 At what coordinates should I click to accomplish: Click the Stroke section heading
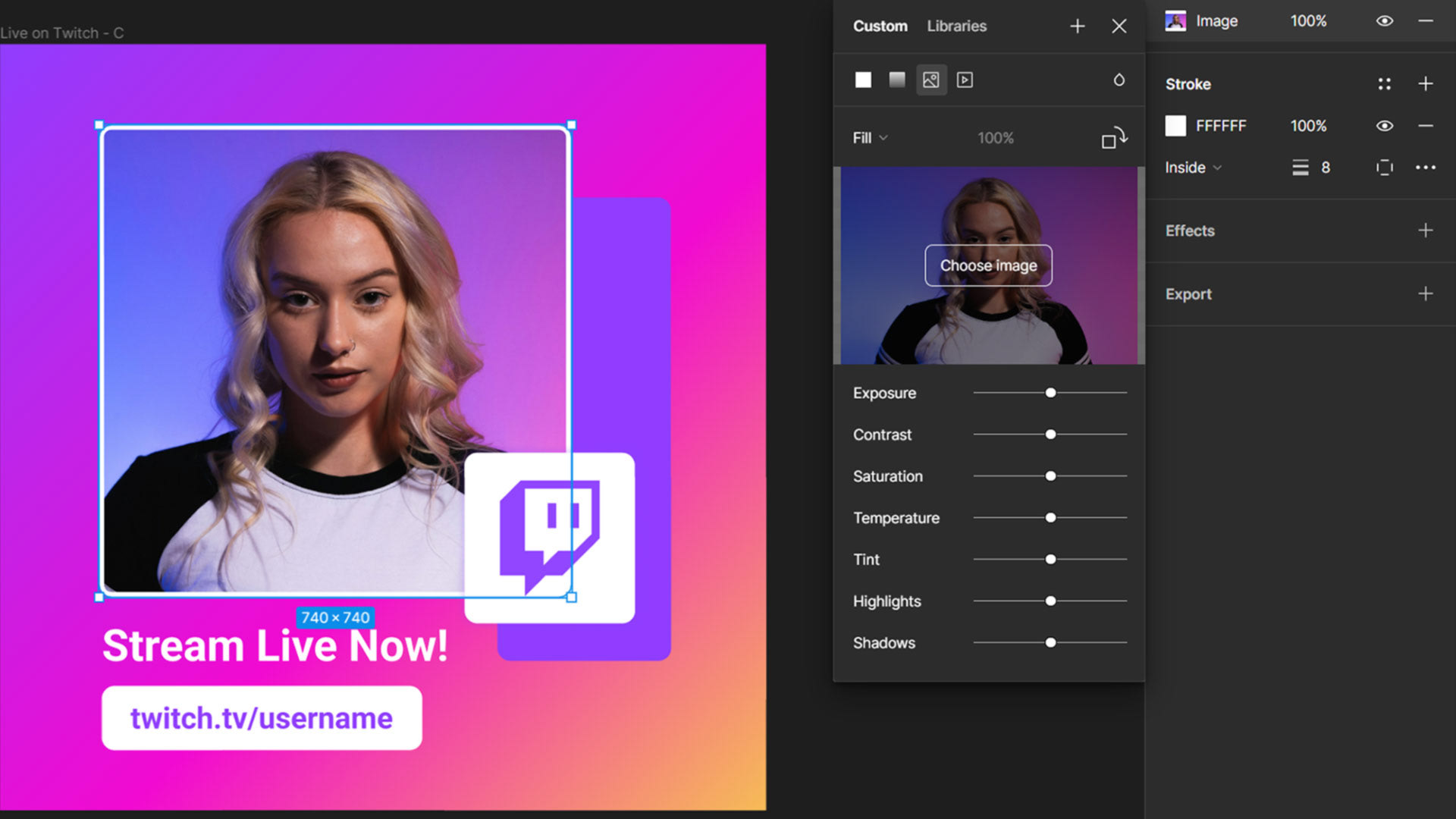click(1188, 84)
